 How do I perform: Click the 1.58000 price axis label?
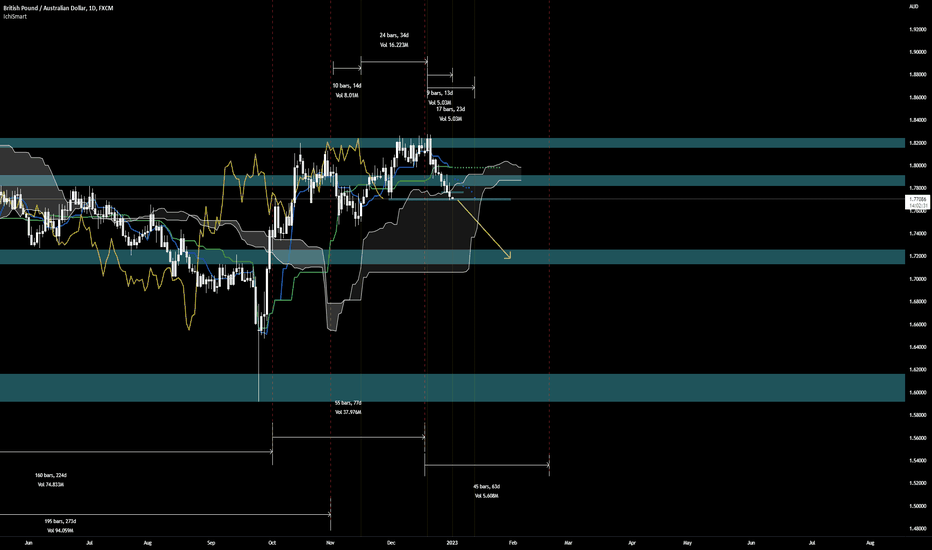[917, 415]
